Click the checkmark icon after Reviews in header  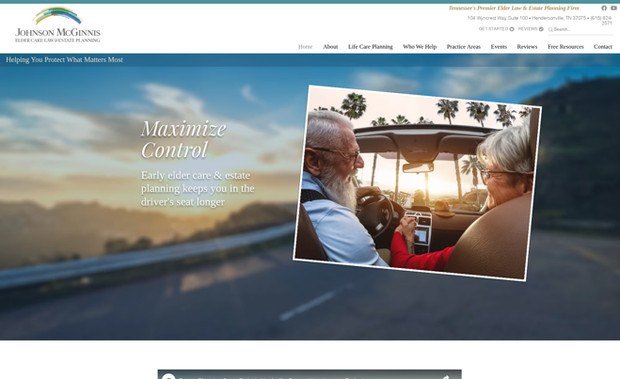tap(541, 29)
